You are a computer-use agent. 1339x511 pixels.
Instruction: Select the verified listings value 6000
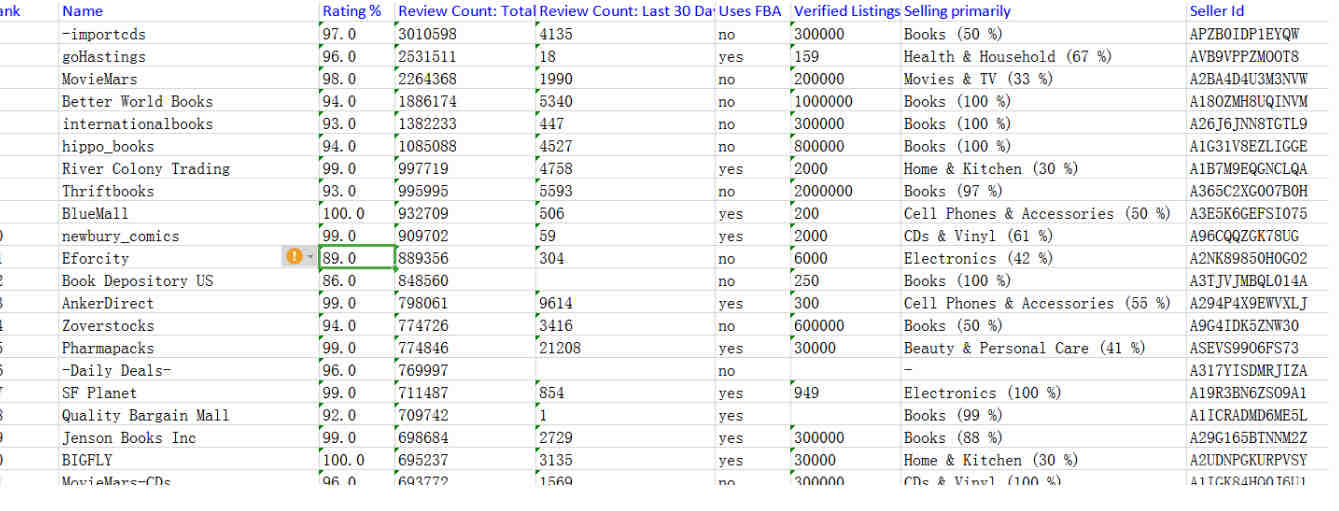click(811, 258)
